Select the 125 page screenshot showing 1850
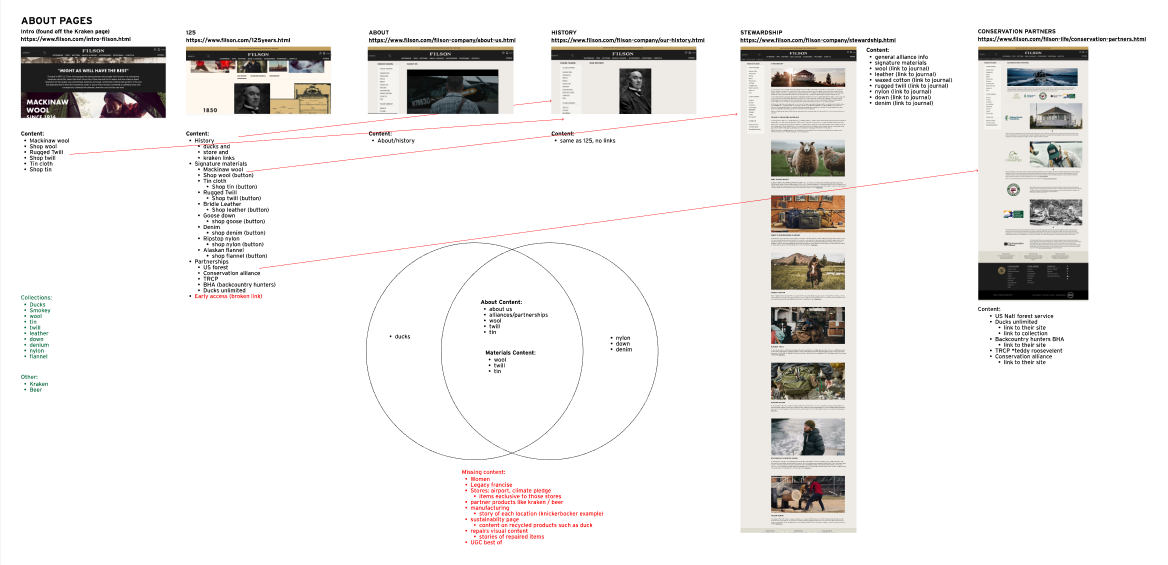Screen dimensions: 1168x565 click(x=258, y=81)
